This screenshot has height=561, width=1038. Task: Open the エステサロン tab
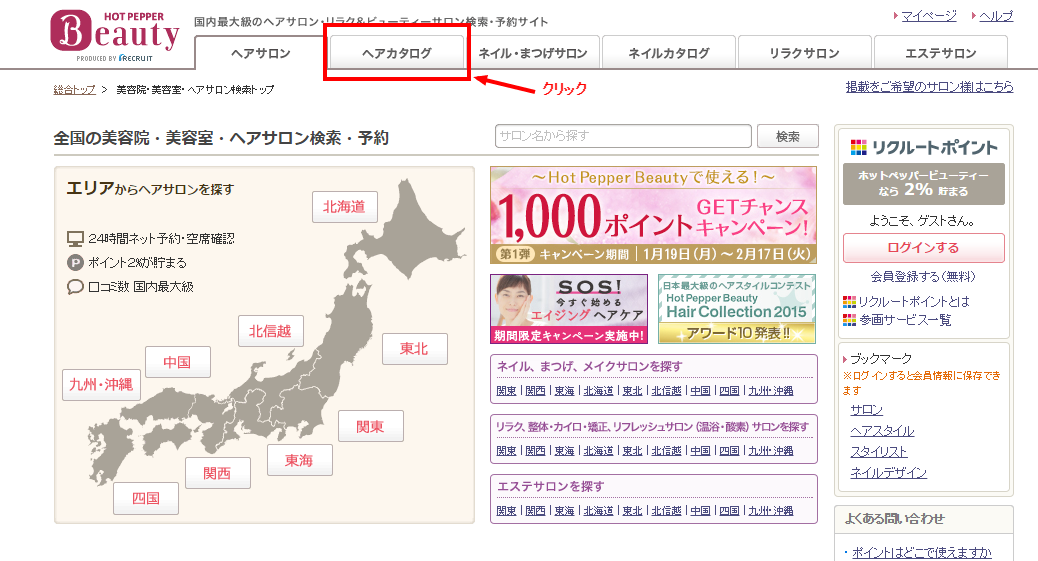[x=940, y=54]
